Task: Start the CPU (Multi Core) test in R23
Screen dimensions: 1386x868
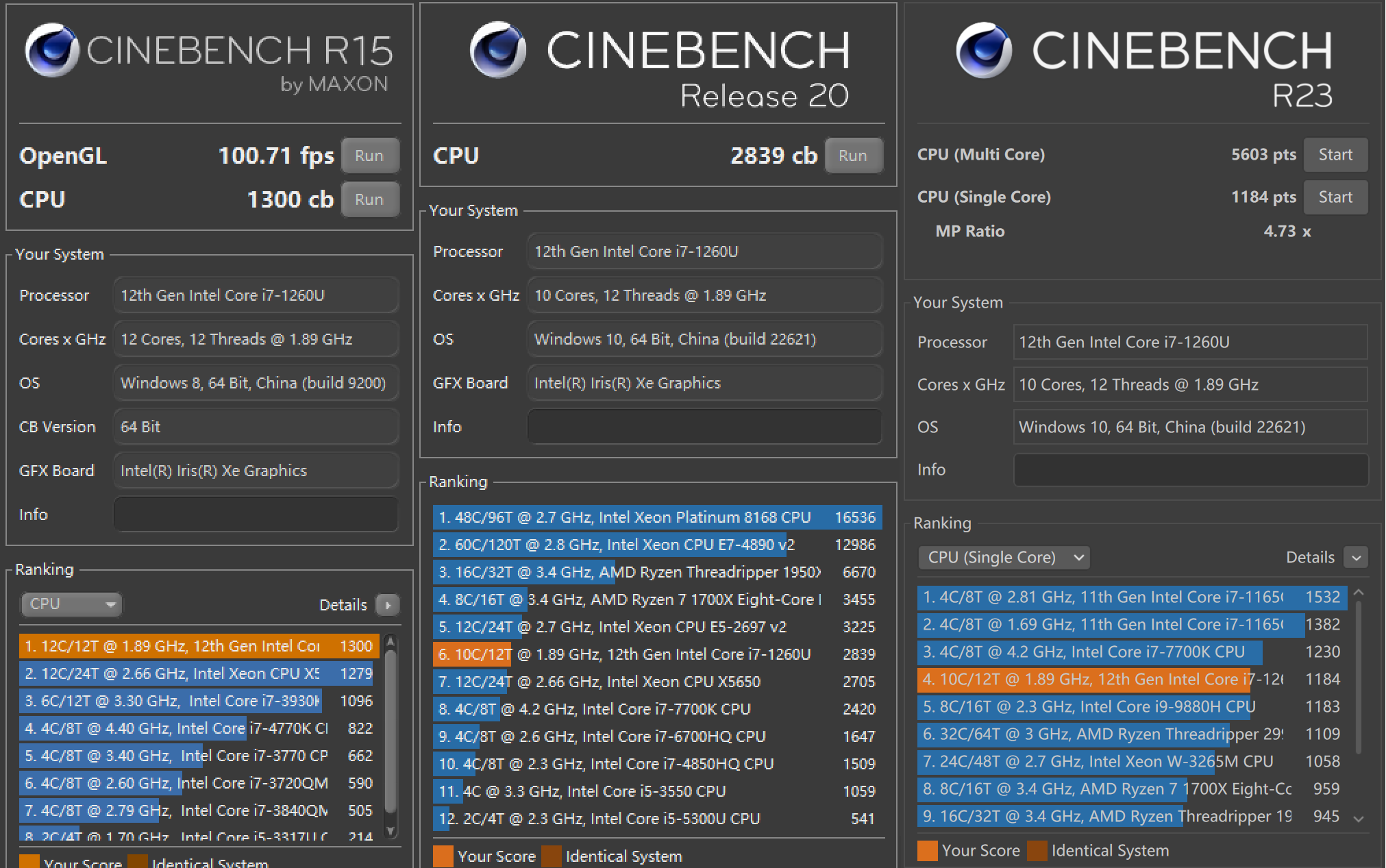Action: (x=1335, y=155)
